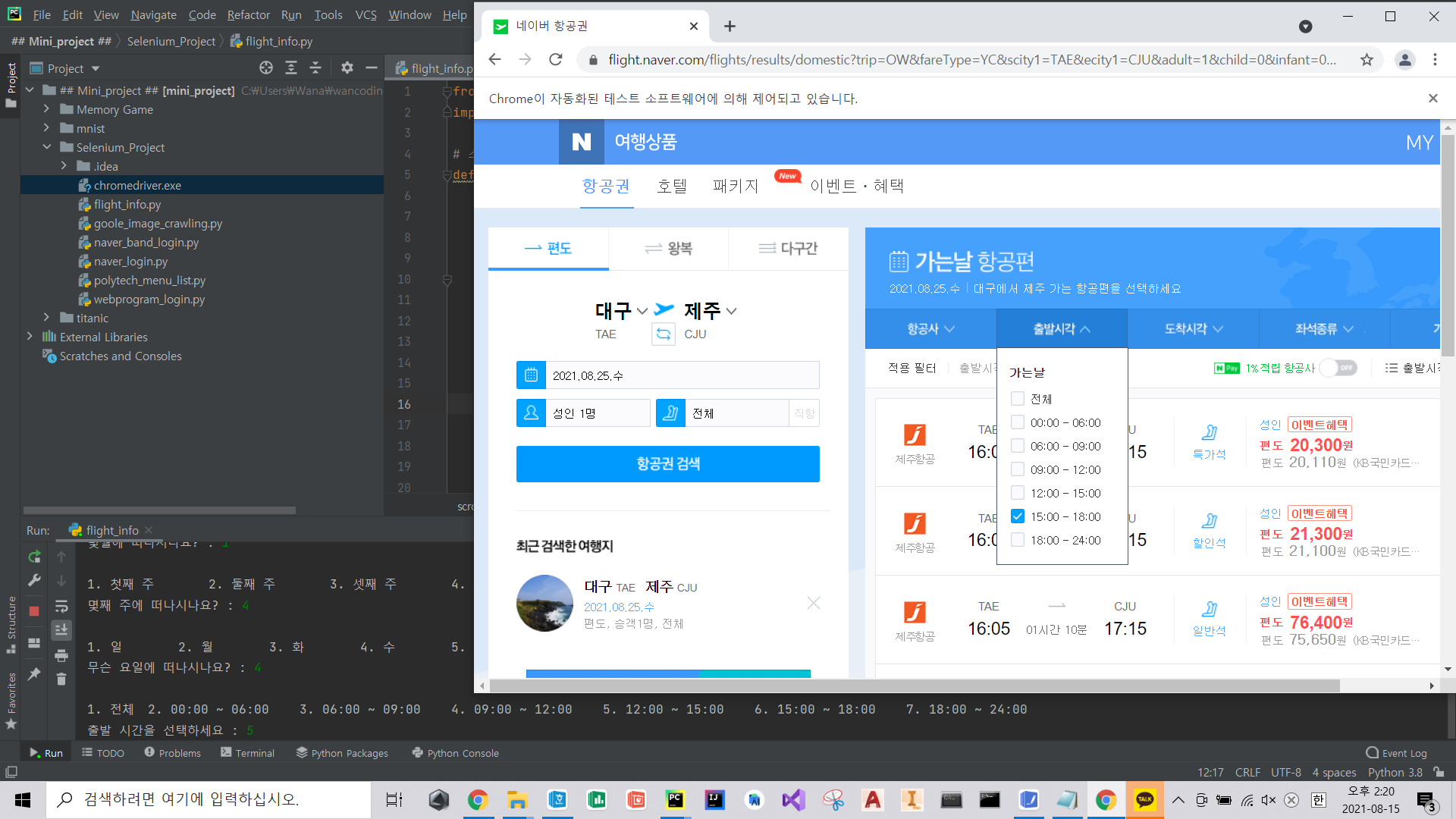
Task: Clear run output with trash icon
Action: point(61,679)
